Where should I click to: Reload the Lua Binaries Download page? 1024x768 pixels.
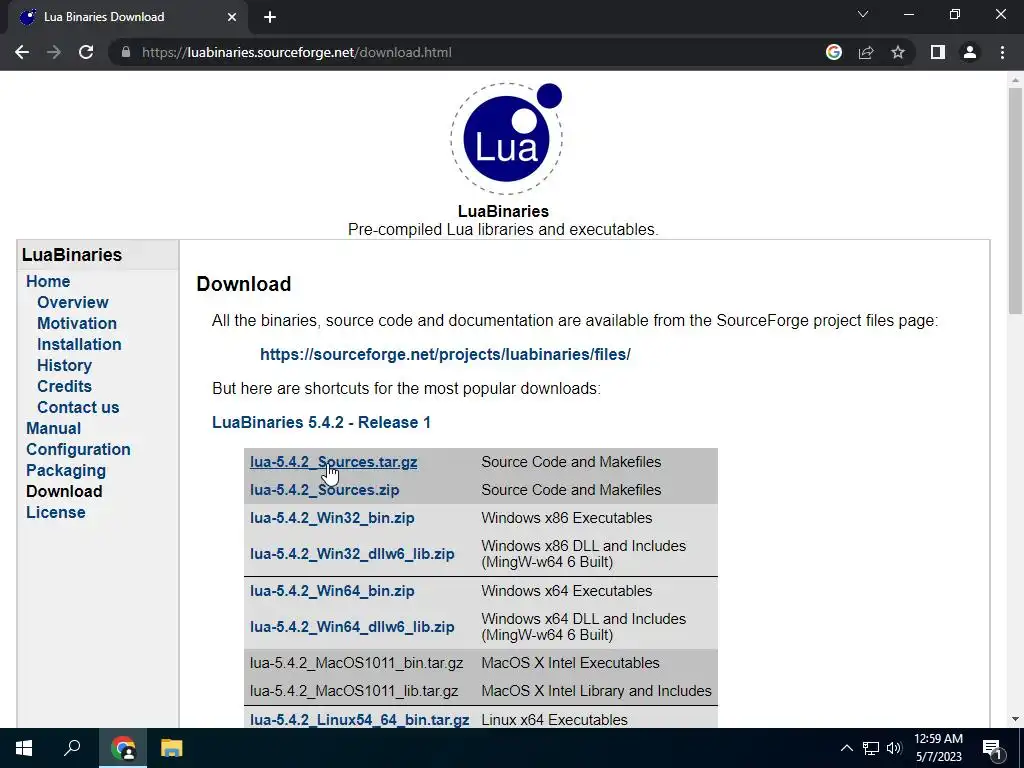pyautogui.click(x=86, y=52)
